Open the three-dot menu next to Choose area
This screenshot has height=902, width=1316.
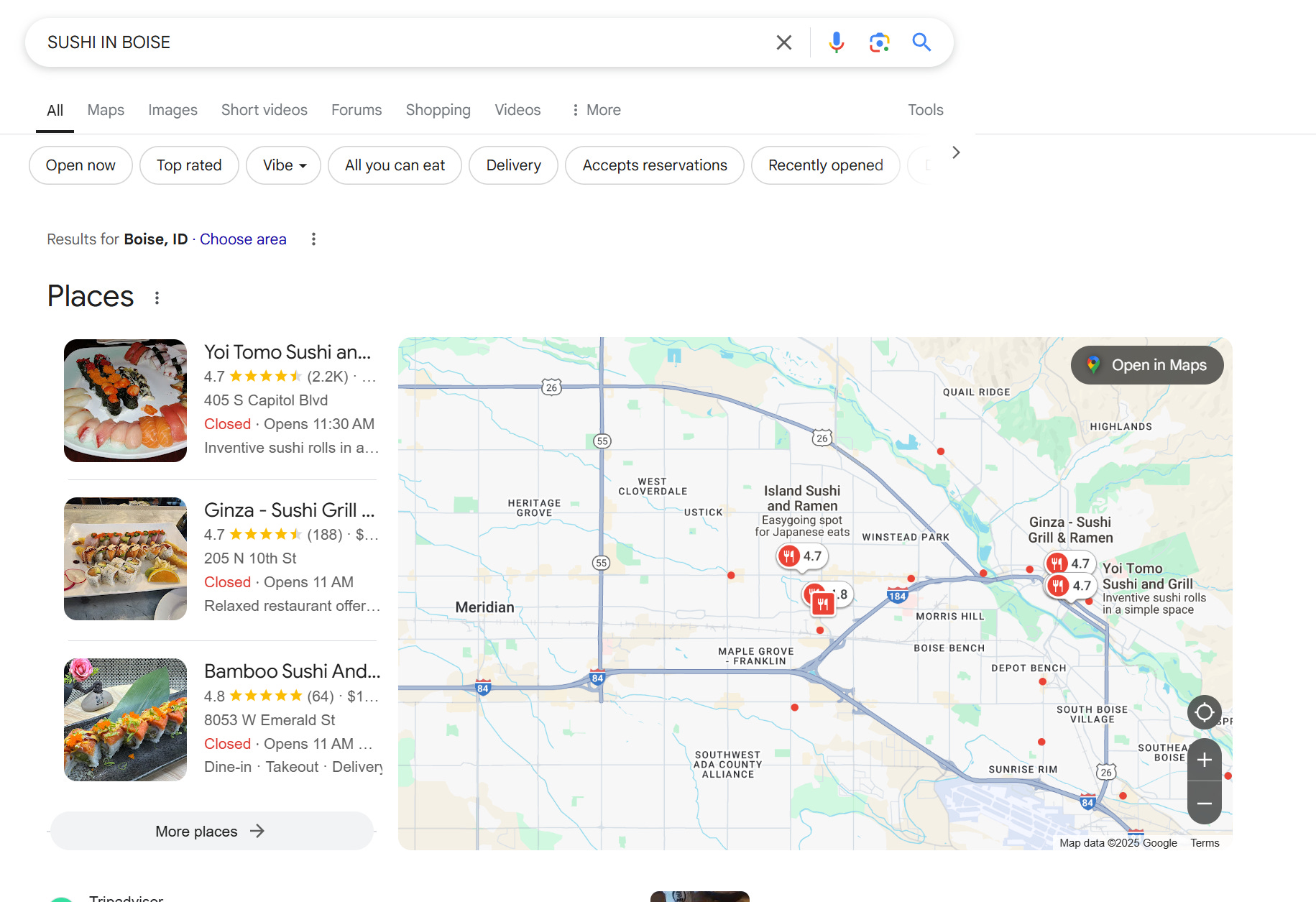pyautogui.click(x=313, y=239)
